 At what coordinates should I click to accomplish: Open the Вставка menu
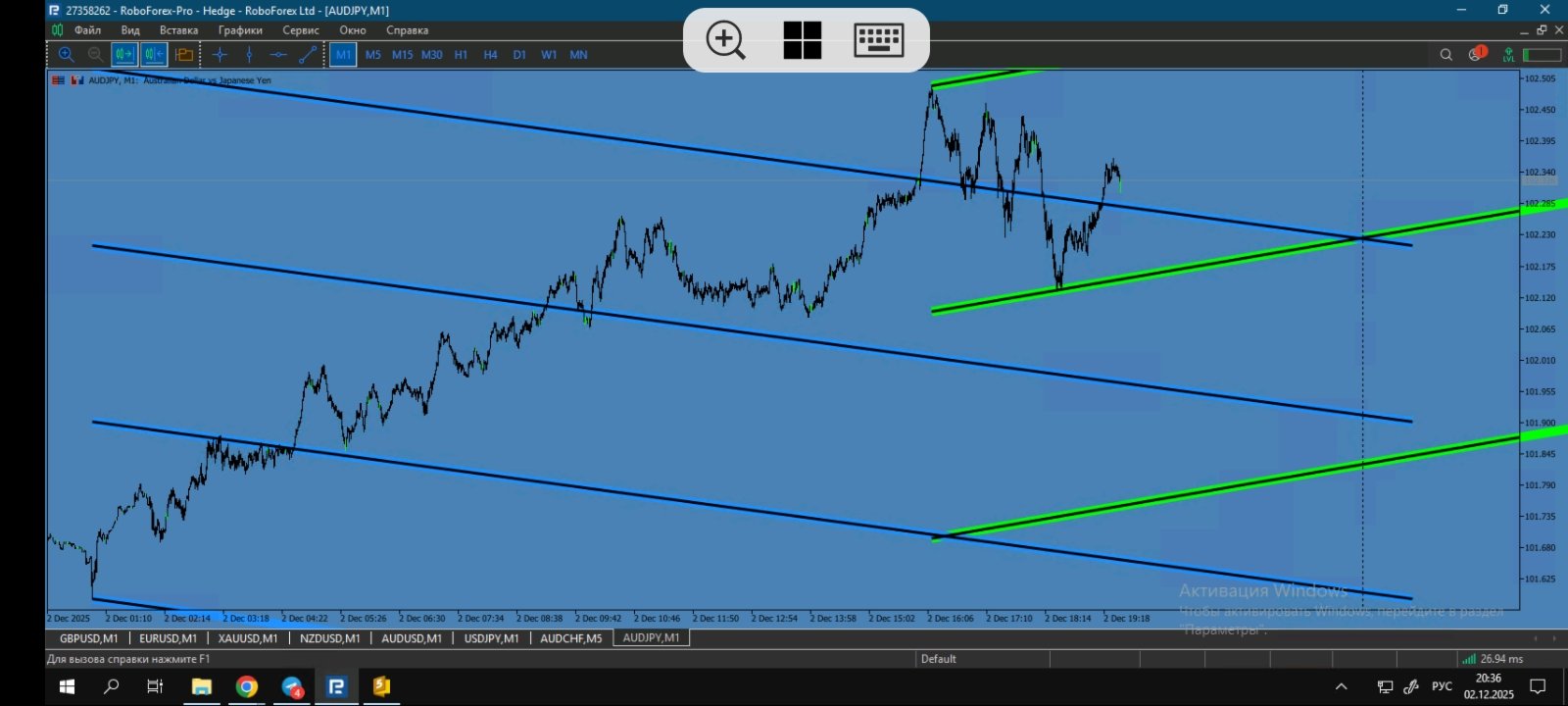click(x=178, y=30)
